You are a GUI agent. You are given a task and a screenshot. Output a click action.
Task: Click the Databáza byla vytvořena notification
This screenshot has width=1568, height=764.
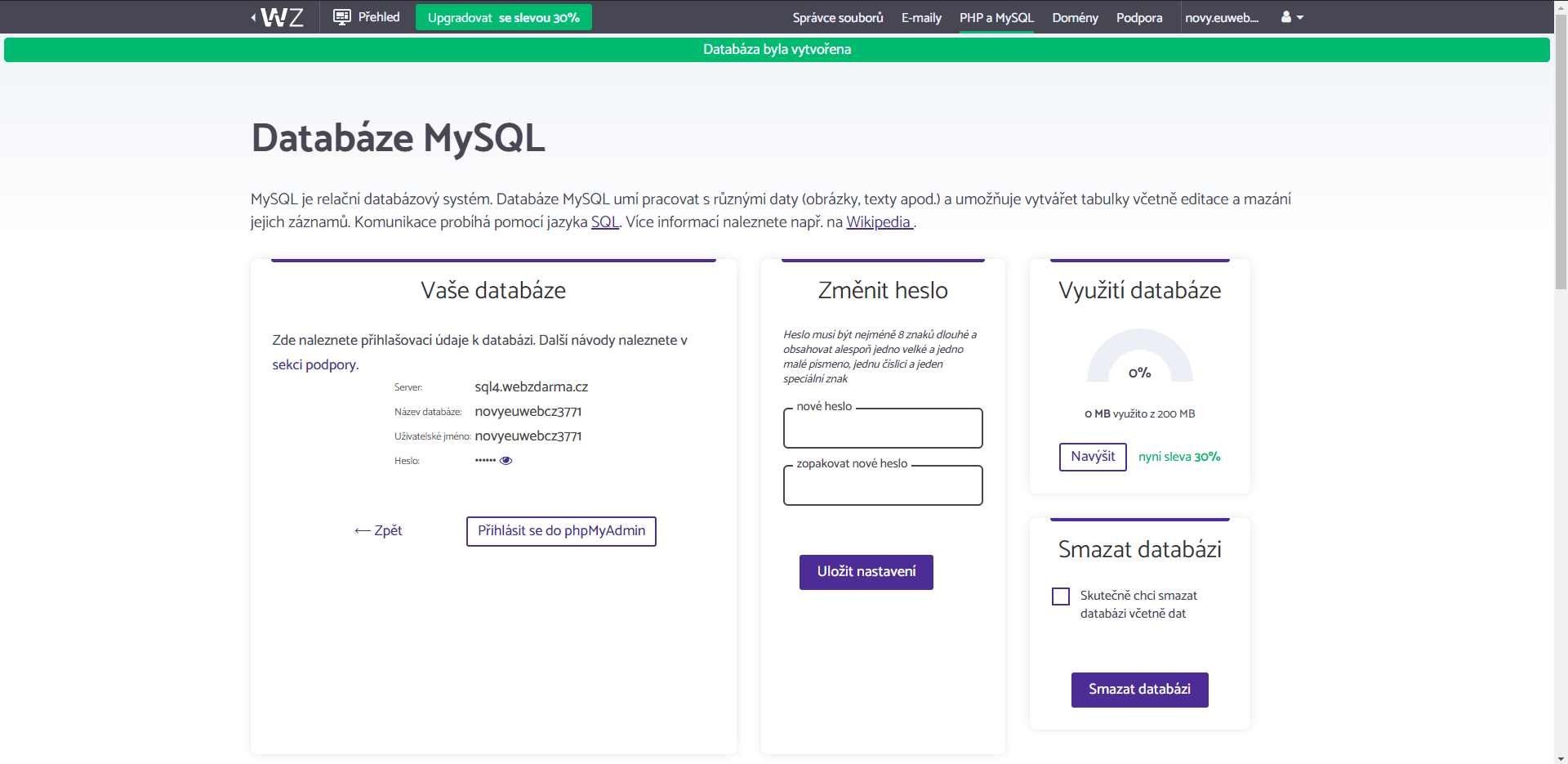[777, 50]
